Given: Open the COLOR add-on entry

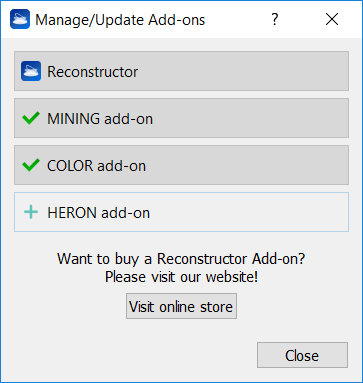Looking at the screenshot, I should 181,165.
